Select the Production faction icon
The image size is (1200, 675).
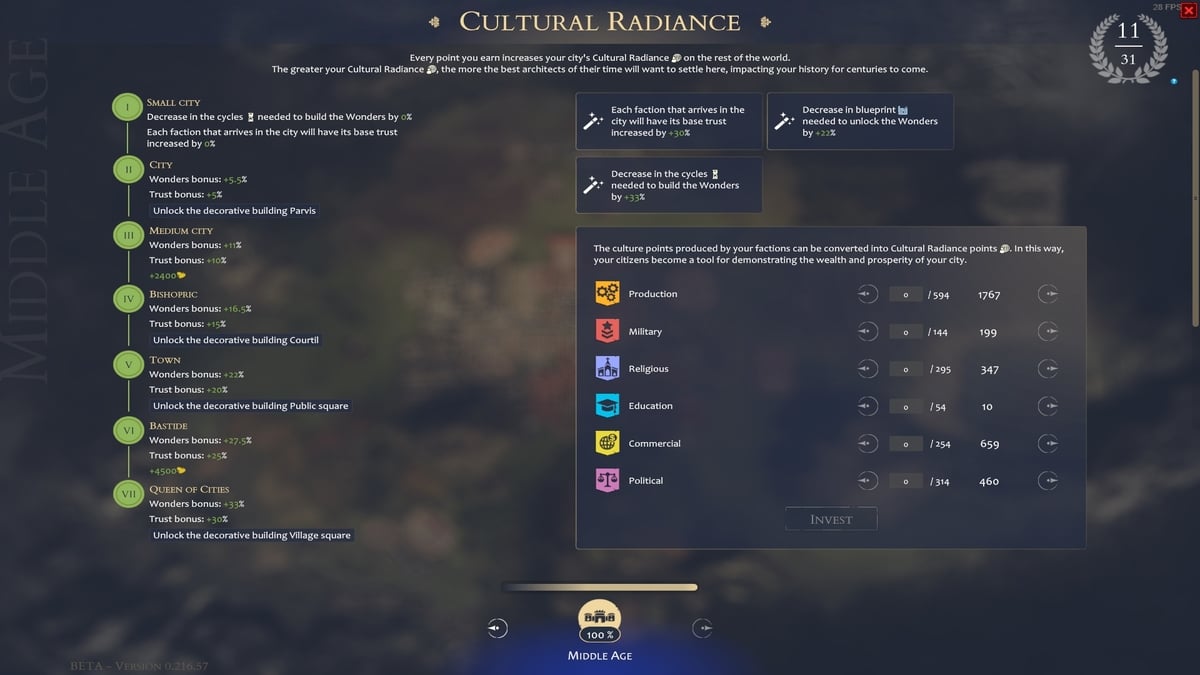pyautogui.click(x=606, y=293)
